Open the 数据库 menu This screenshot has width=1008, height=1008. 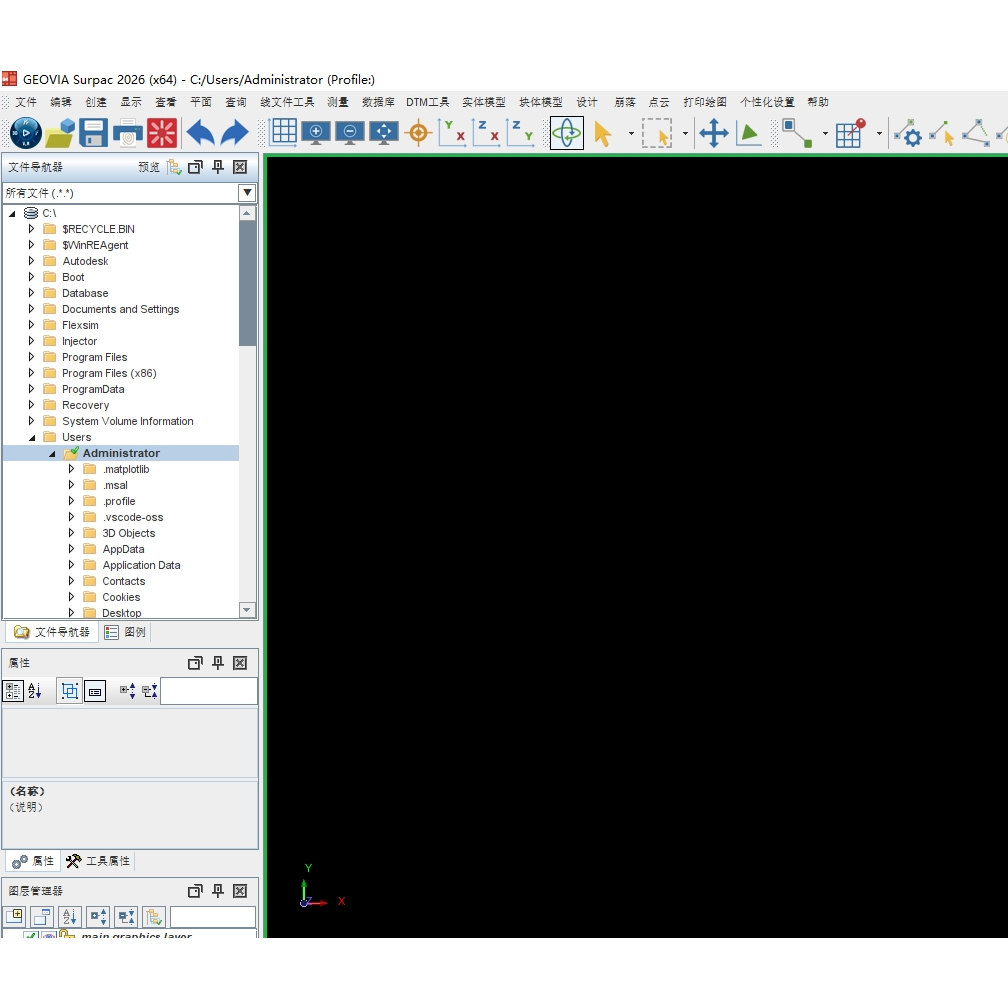(378, 102)
